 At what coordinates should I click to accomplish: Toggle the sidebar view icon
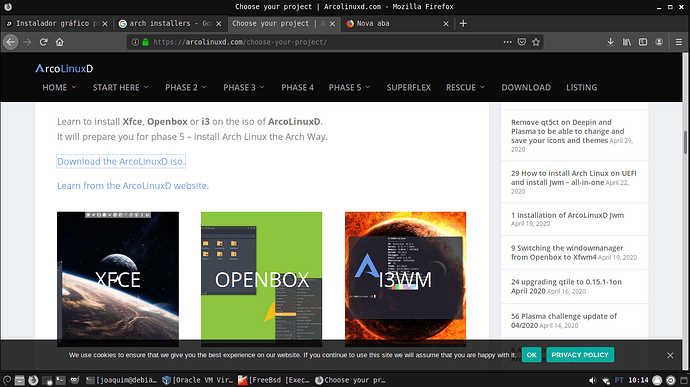pyautogui.click(x=643, y=42)
